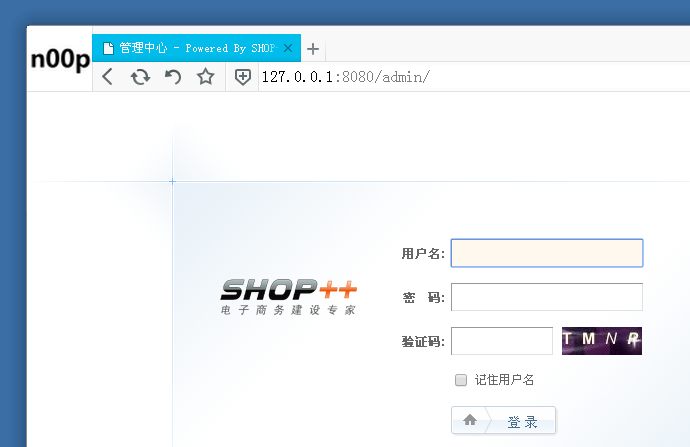Close the 管理中心 tab
Viewport: 690px width, 447px height.
288,48
